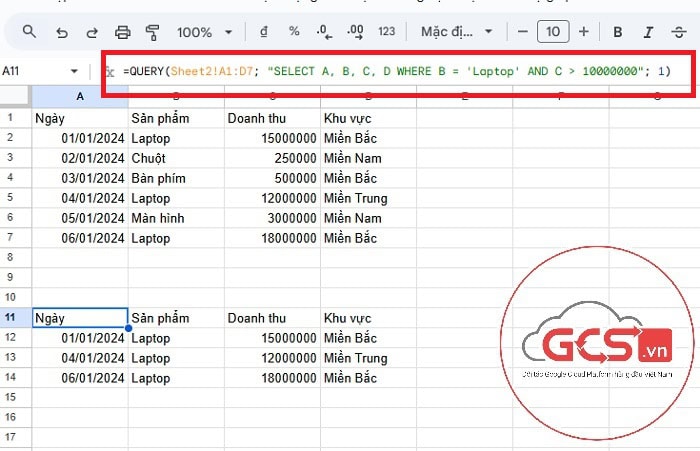This screenshot has height=451, width=700.
Task: Decrease decimal places
Action: [x=325, y=32]
